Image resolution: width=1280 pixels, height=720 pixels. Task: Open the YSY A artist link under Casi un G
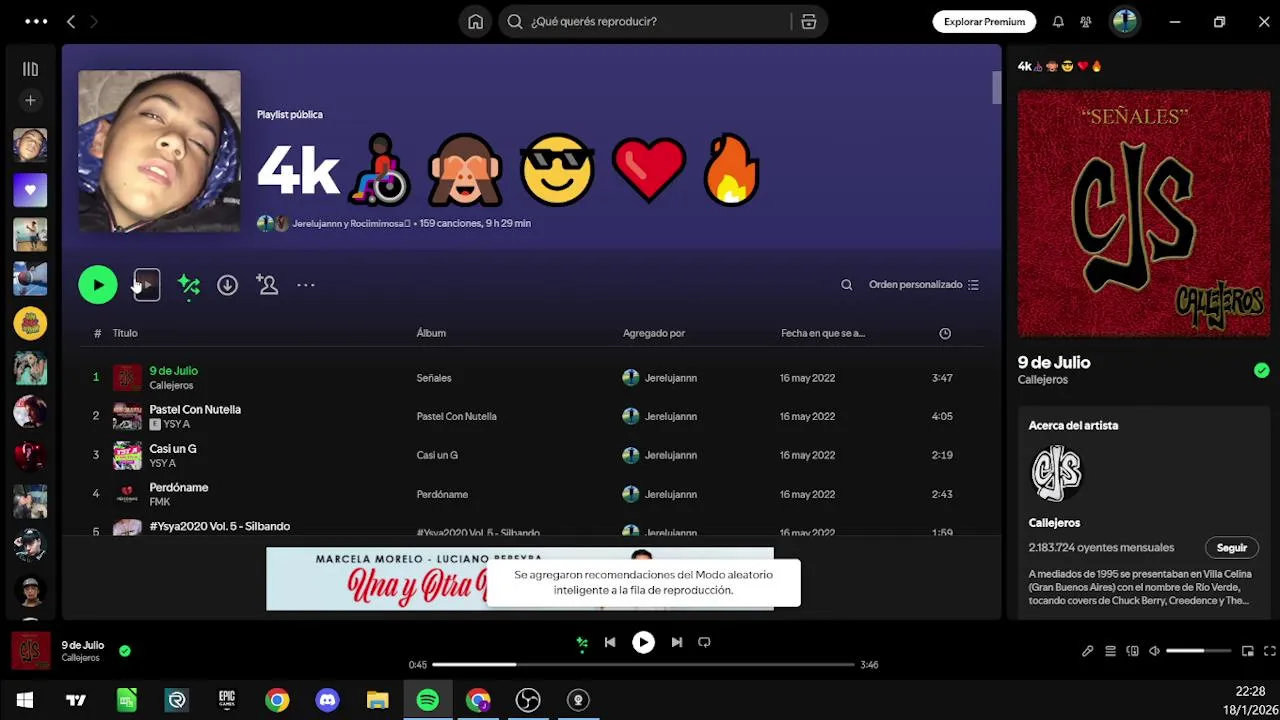tap(163, 463)
